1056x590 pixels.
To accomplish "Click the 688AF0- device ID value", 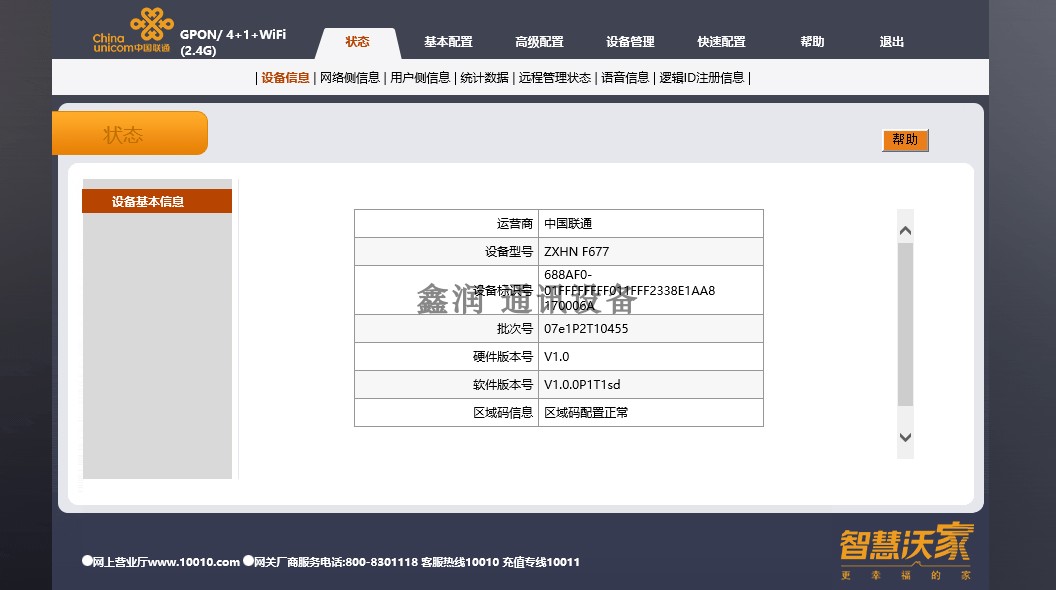I will (x=630, y=290).
